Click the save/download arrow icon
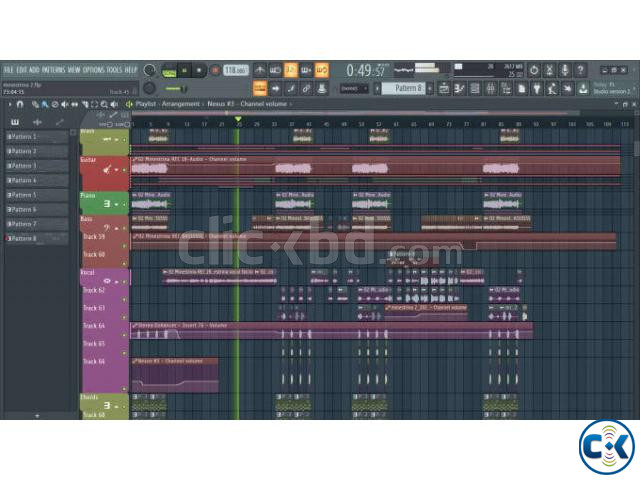This screenshot has height=480, width=640. pyautogui.click(x=584, y=88)
